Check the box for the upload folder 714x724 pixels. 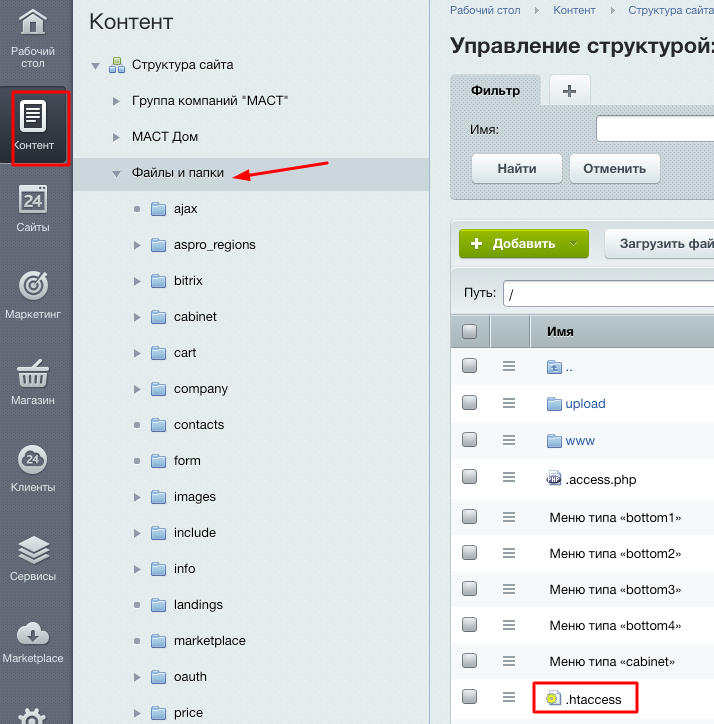pyautogui.click(x=470, y=402)
